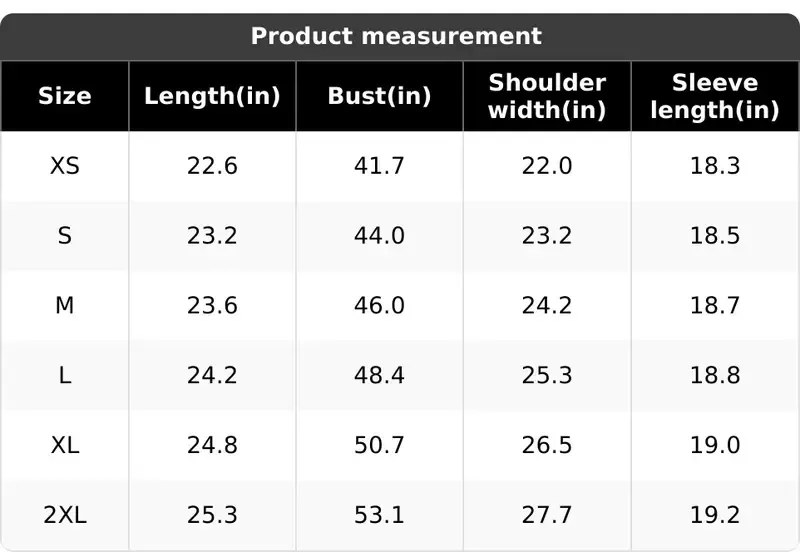Viewport: 800px width, 552px height.
Task: Click the 41.7 bust value for XS
Action: [379, 166]
